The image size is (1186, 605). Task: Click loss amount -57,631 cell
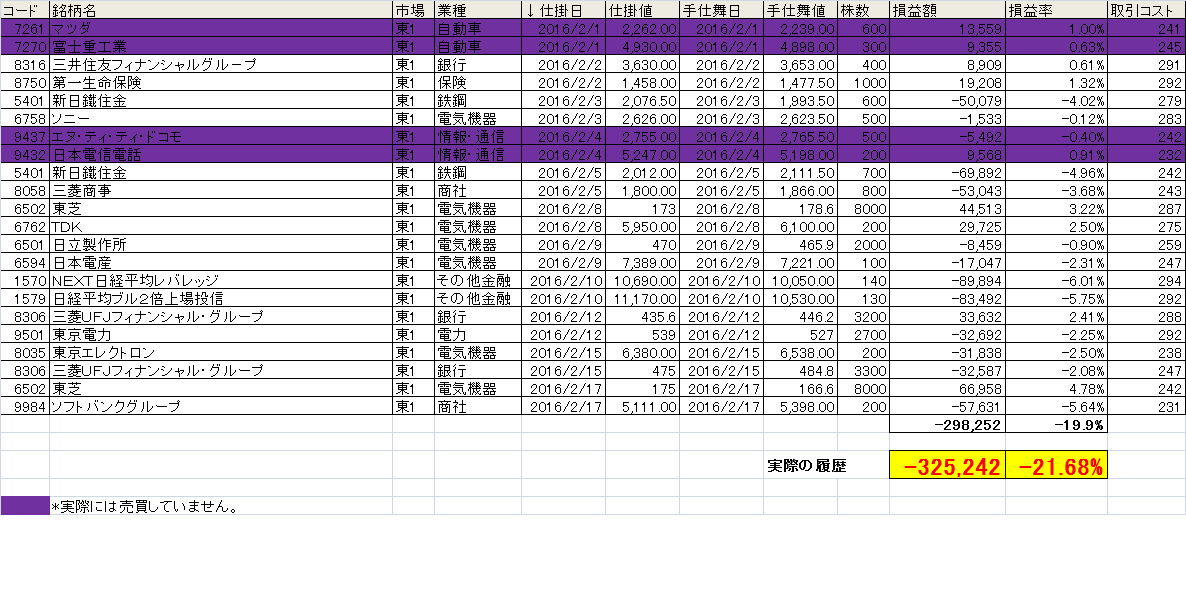[947, 406]
